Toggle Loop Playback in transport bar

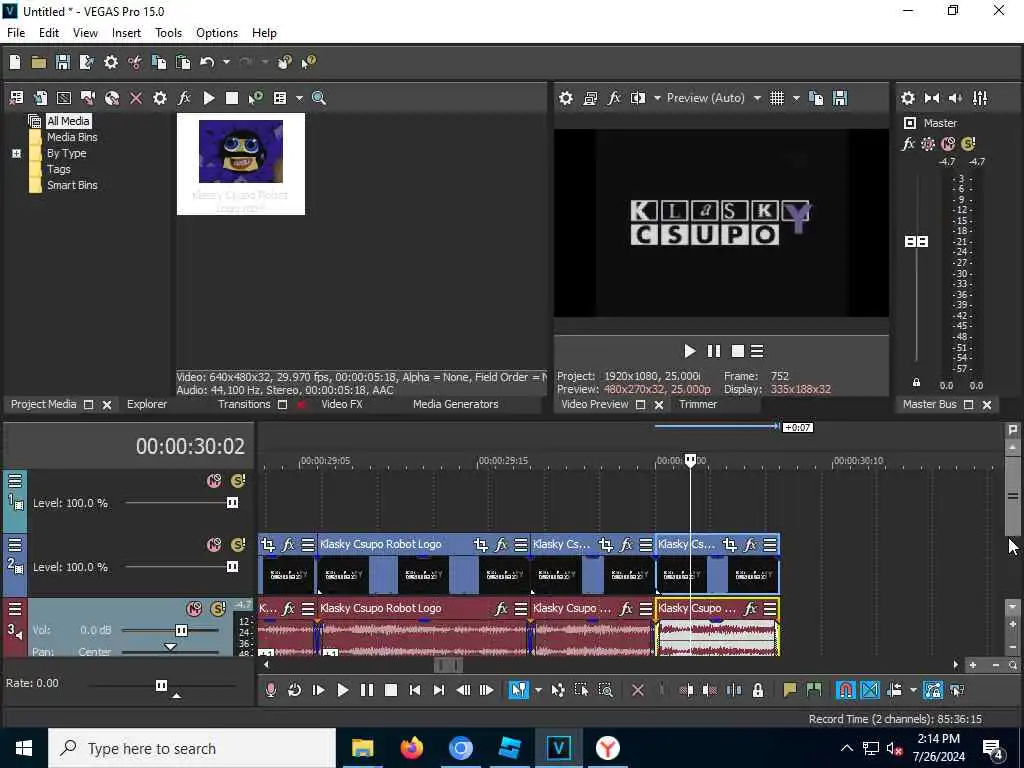(x=294, y=690)
